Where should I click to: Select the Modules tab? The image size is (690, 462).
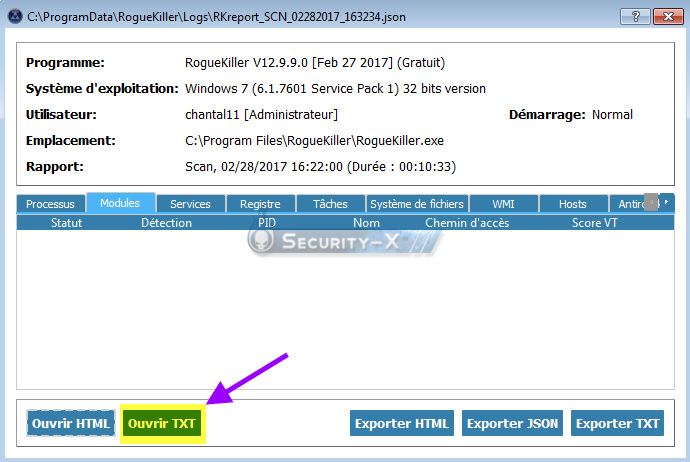point(120,203)
